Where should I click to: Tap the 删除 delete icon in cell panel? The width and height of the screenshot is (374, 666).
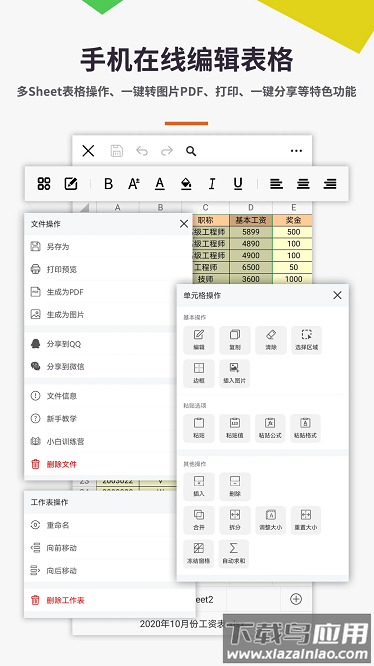pos(235,486)
